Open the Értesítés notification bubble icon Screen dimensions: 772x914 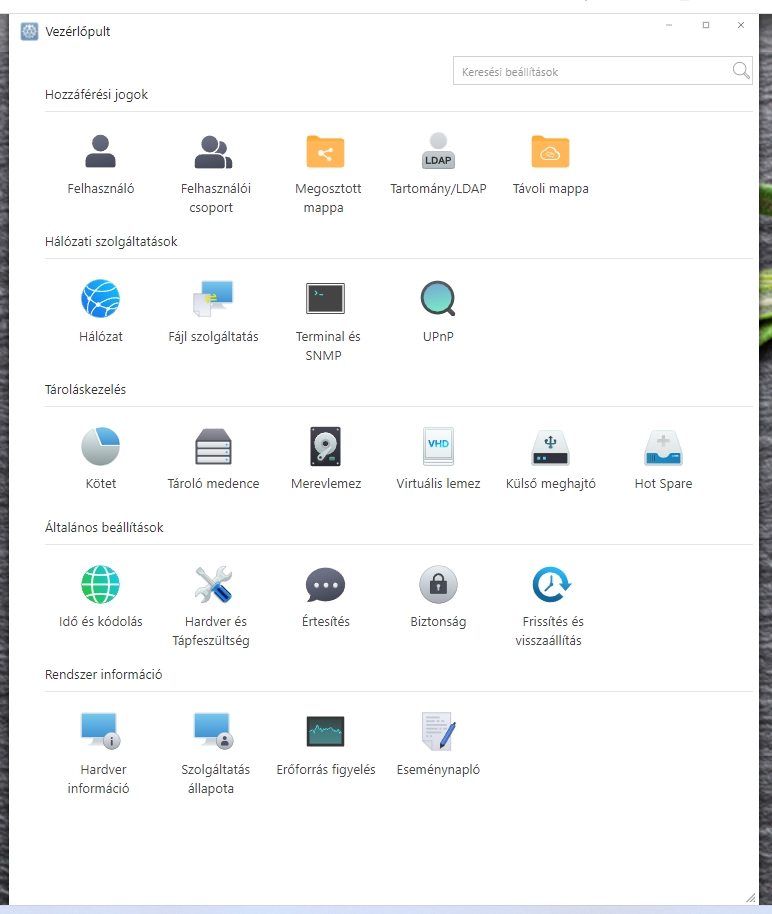(x=325, y=585)
